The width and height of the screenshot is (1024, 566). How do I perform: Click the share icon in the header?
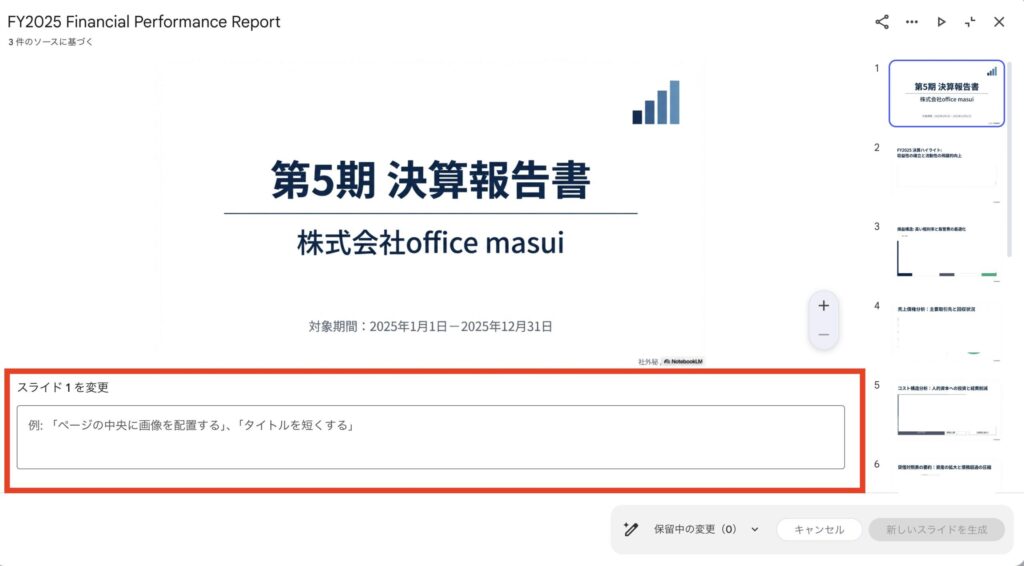pyautogui.click(x=882, y=22)
